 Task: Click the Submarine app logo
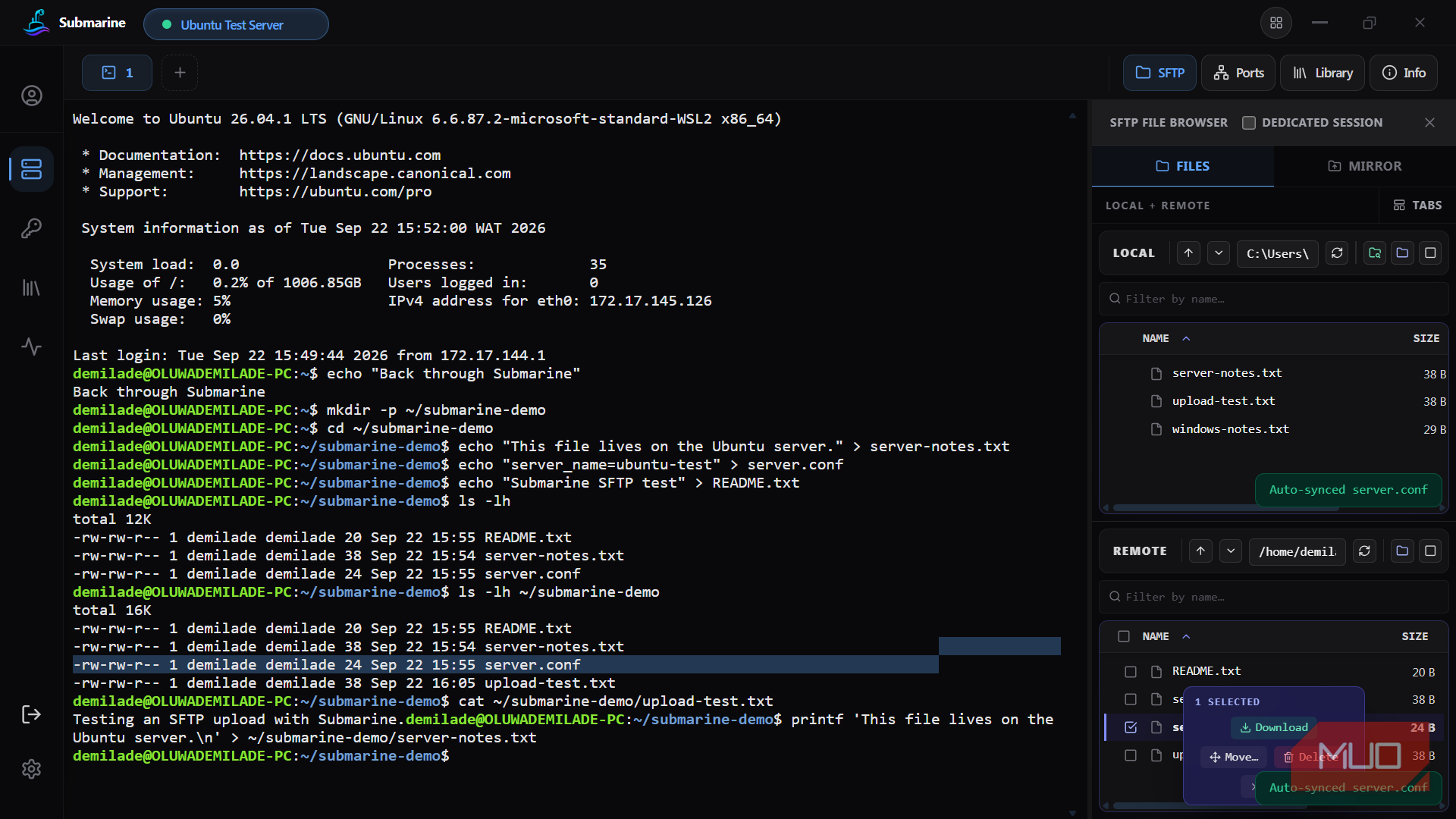(x=36, y=23)
